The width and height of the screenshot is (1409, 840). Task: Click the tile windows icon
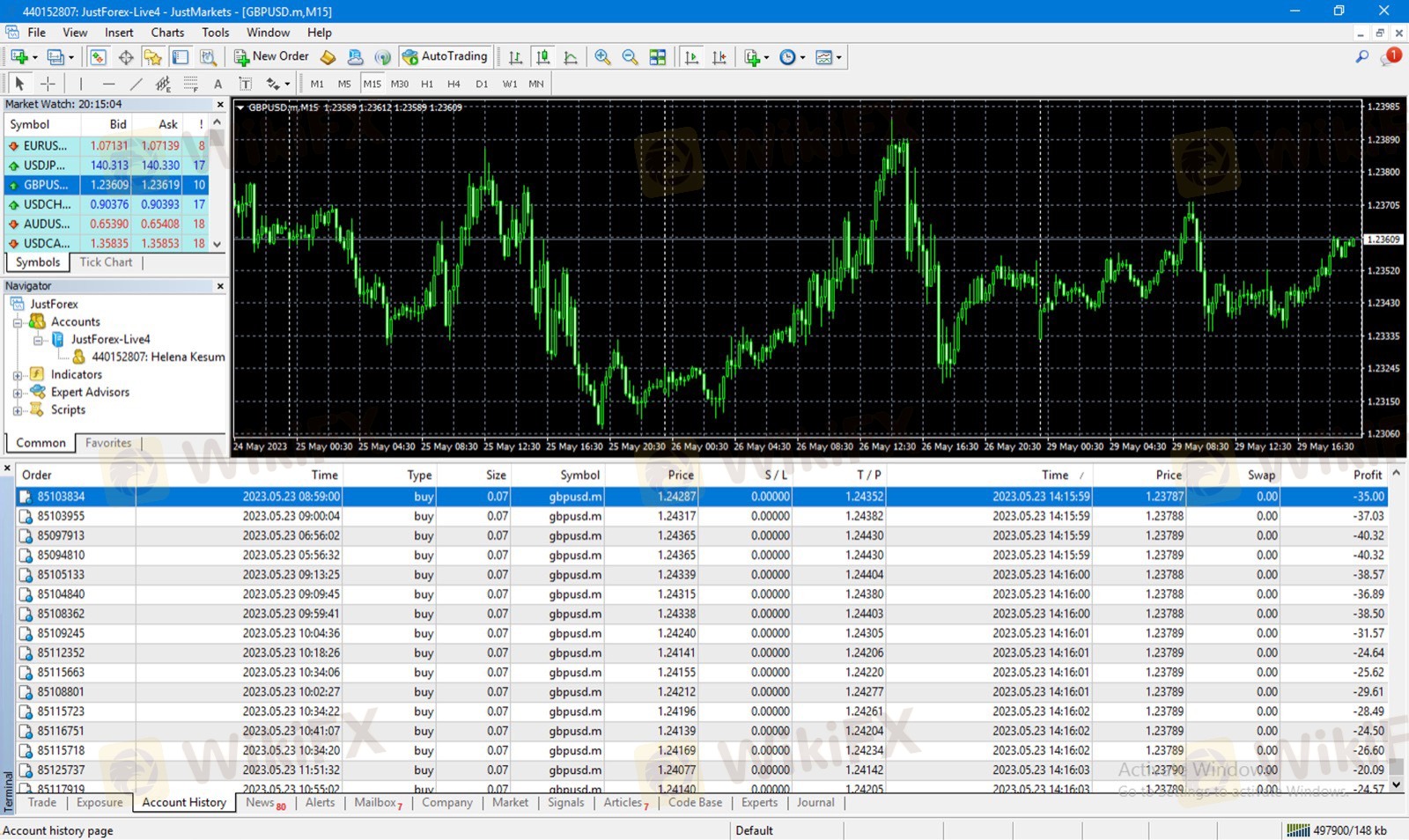(x=658, y=57)
